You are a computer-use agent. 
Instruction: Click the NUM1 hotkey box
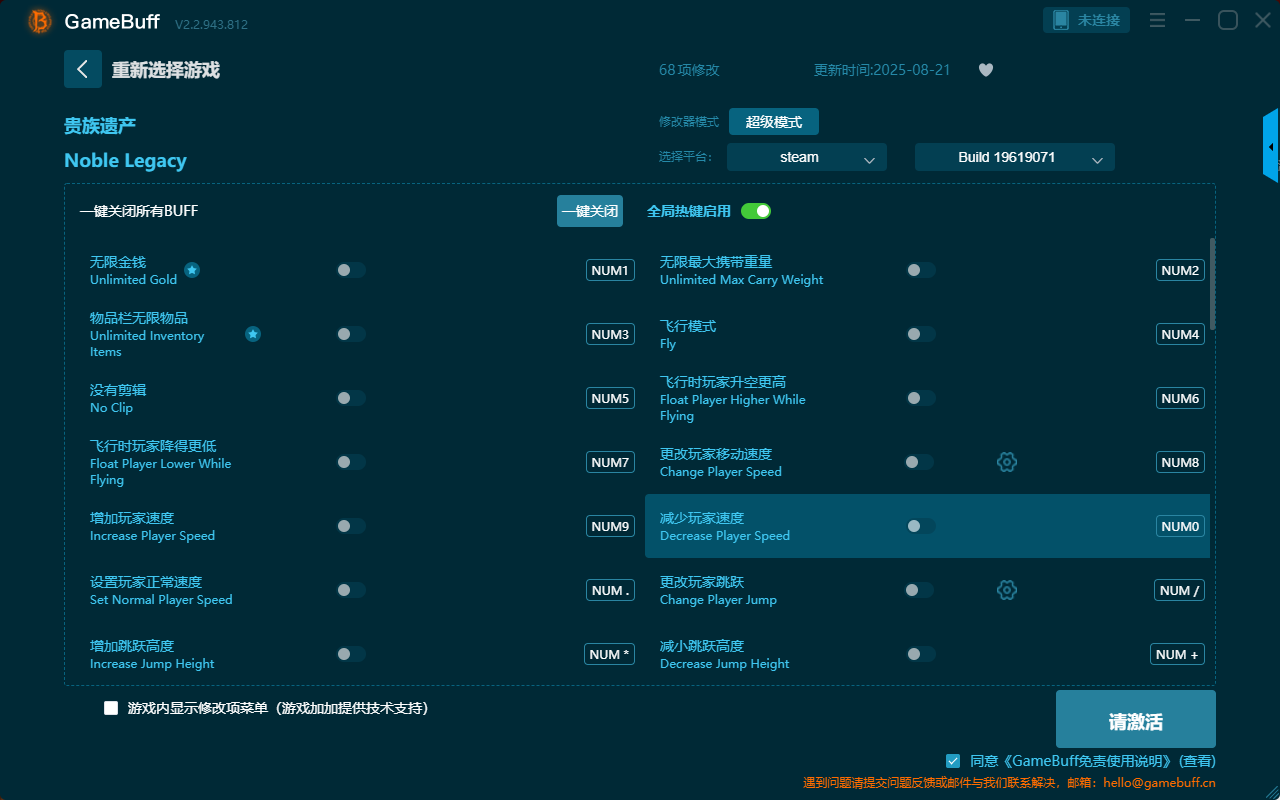610,270
